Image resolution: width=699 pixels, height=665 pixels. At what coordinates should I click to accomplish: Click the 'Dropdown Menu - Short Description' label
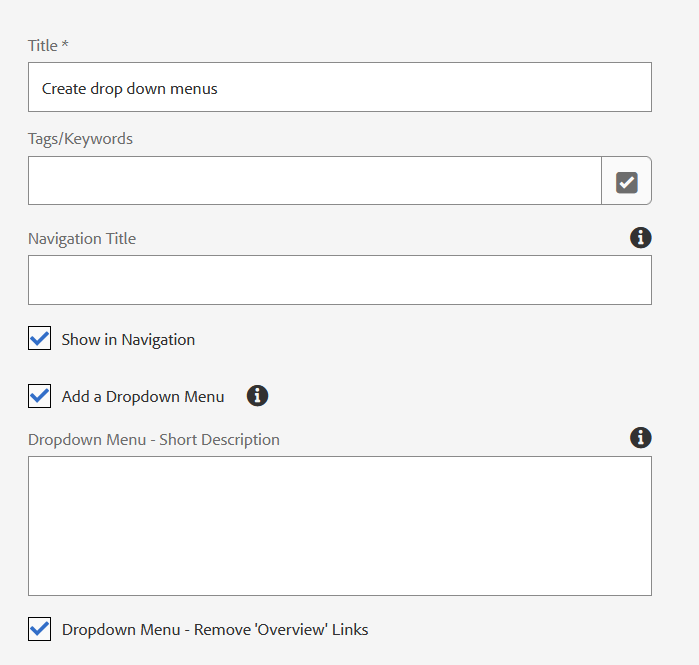pos(154,440)
